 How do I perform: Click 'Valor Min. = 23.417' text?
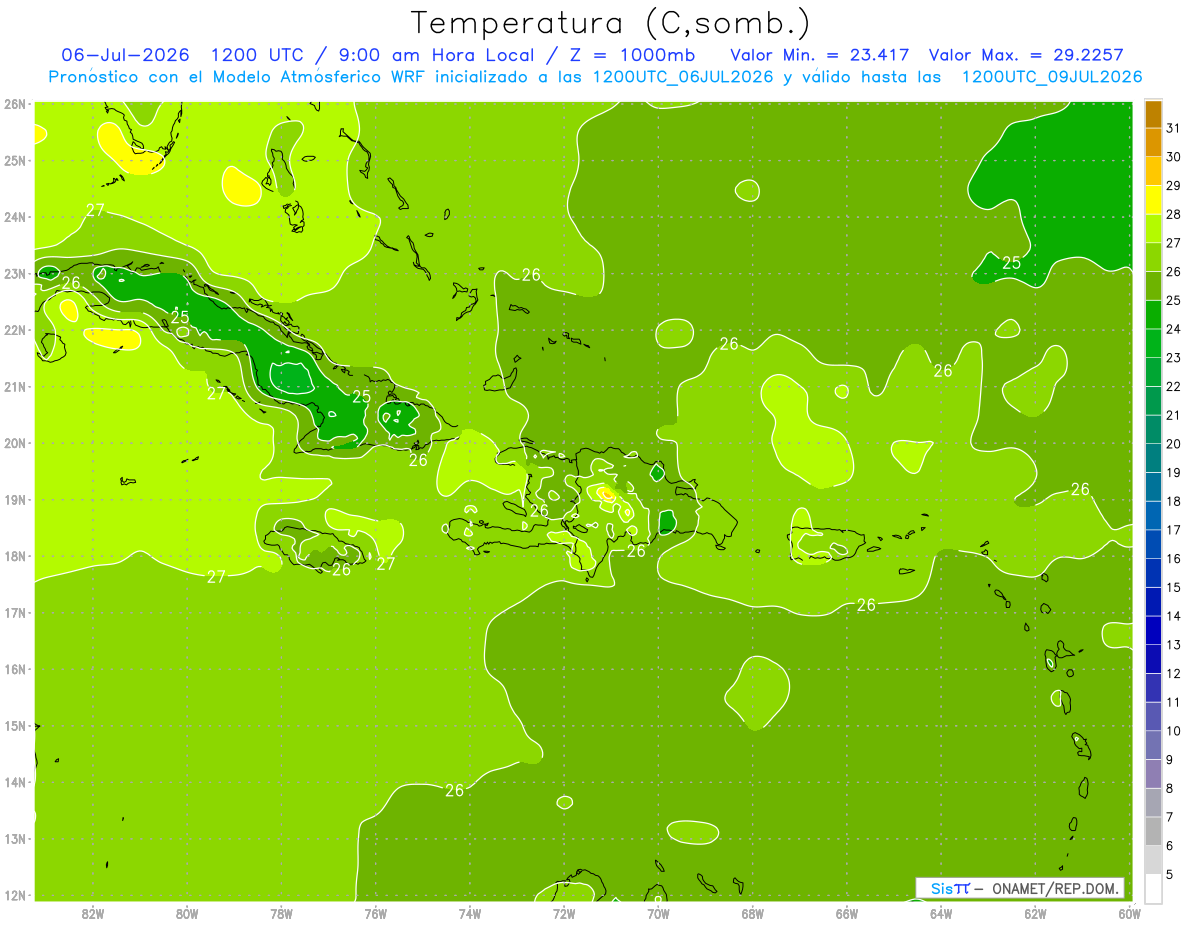[820, 54]
